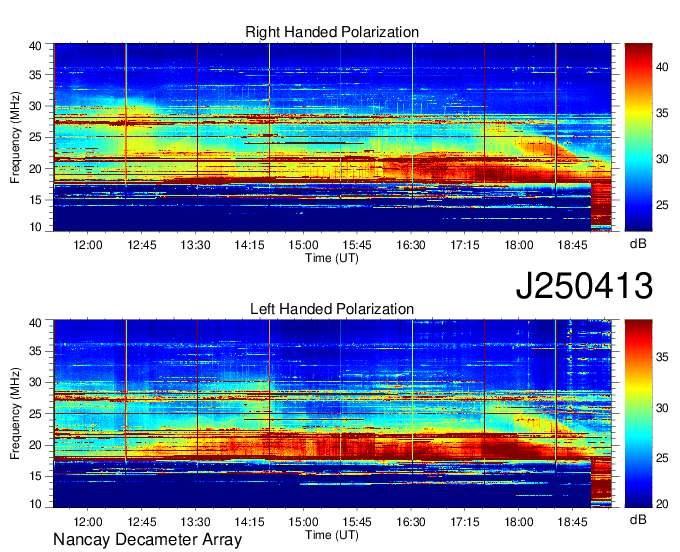Click the "Right Handed Polarization" plot title
The image size is (680, 552).
point(332,32)
